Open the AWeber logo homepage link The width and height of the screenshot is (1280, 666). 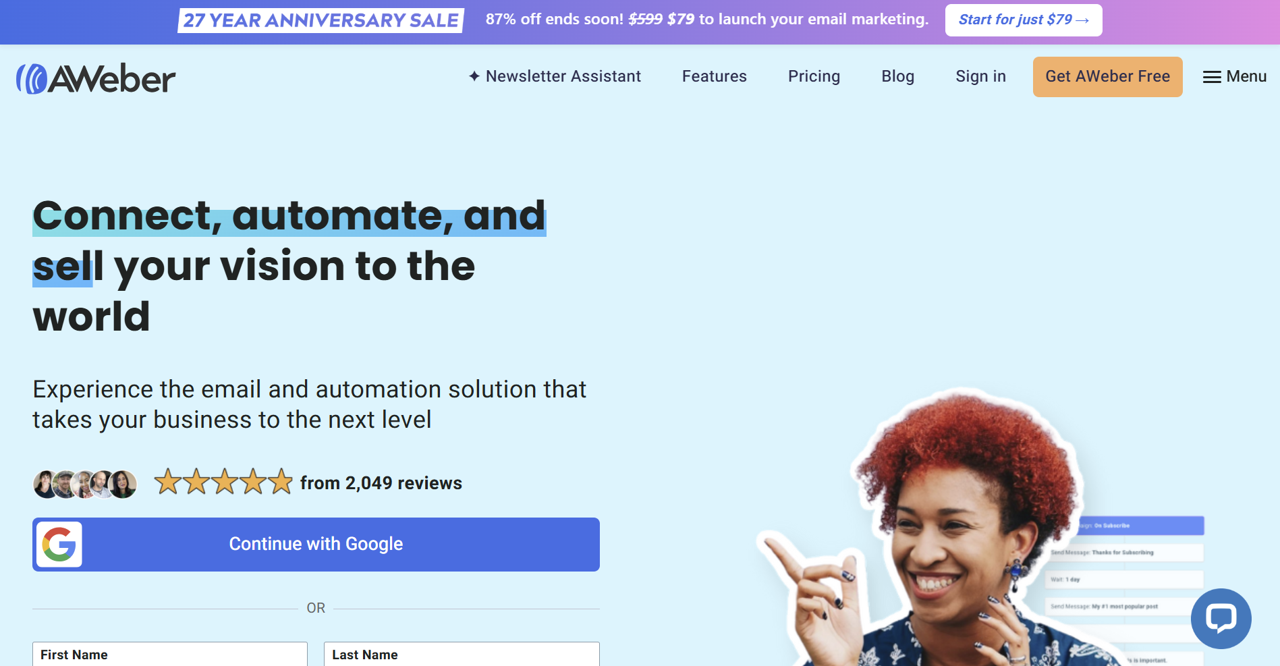pyautogui.click(x=96, y=78)
